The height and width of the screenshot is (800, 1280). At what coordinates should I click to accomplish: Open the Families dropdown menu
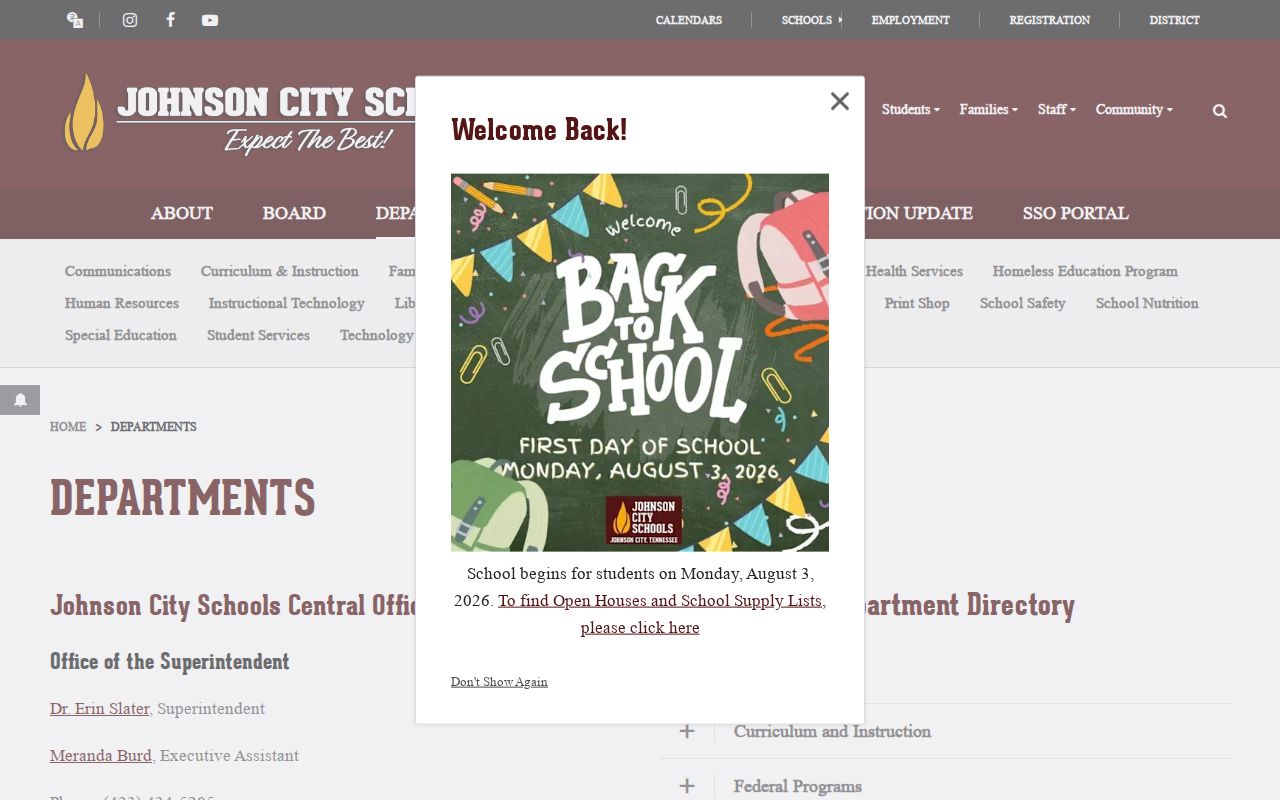point(988,109)
